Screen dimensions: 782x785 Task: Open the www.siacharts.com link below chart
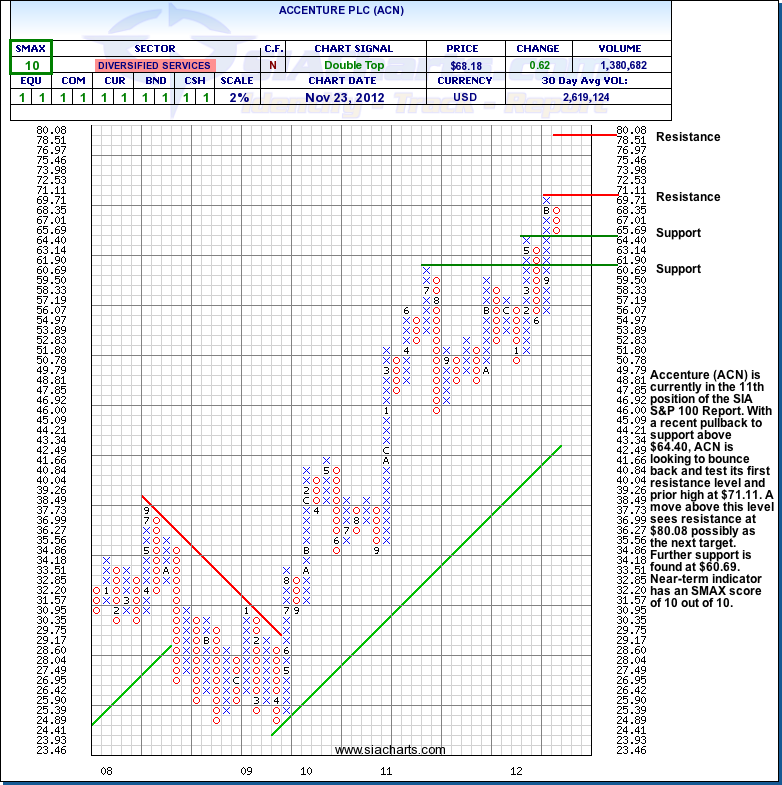tap(390, 749)
